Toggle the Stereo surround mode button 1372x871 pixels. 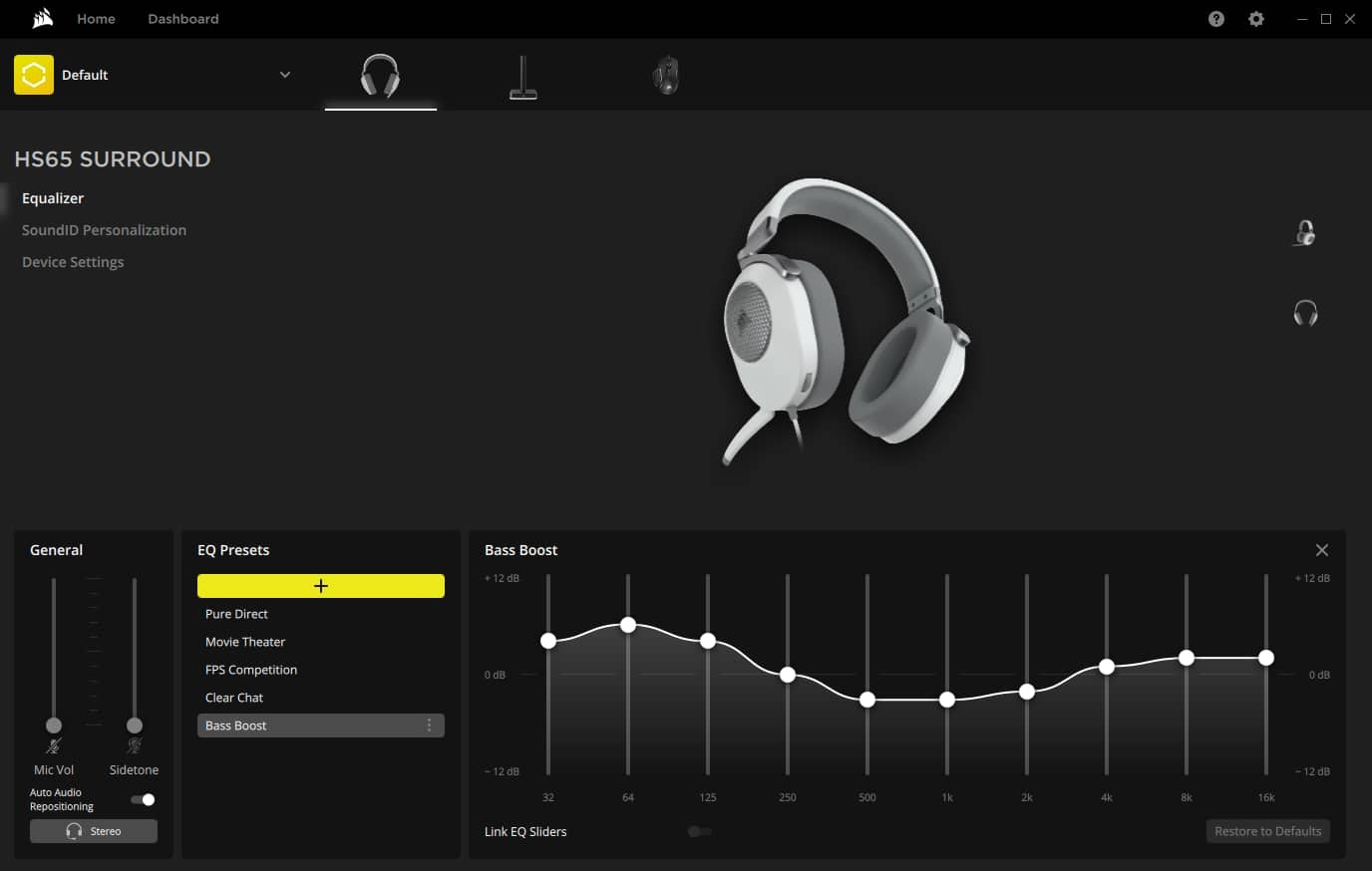94,831
